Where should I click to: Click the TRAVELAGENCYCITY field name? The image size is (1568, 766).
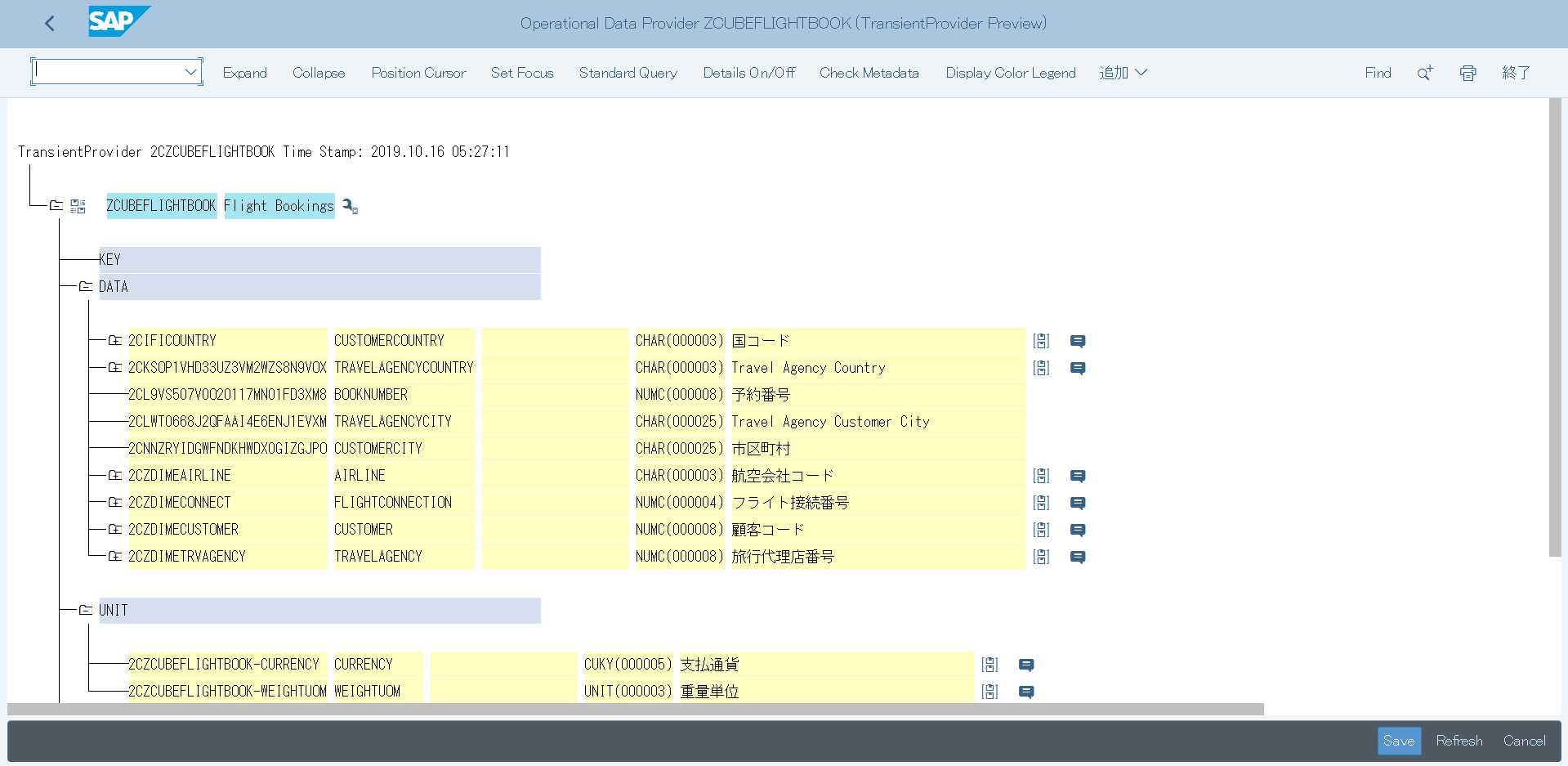pyautogui.click(x=393, y=422)
